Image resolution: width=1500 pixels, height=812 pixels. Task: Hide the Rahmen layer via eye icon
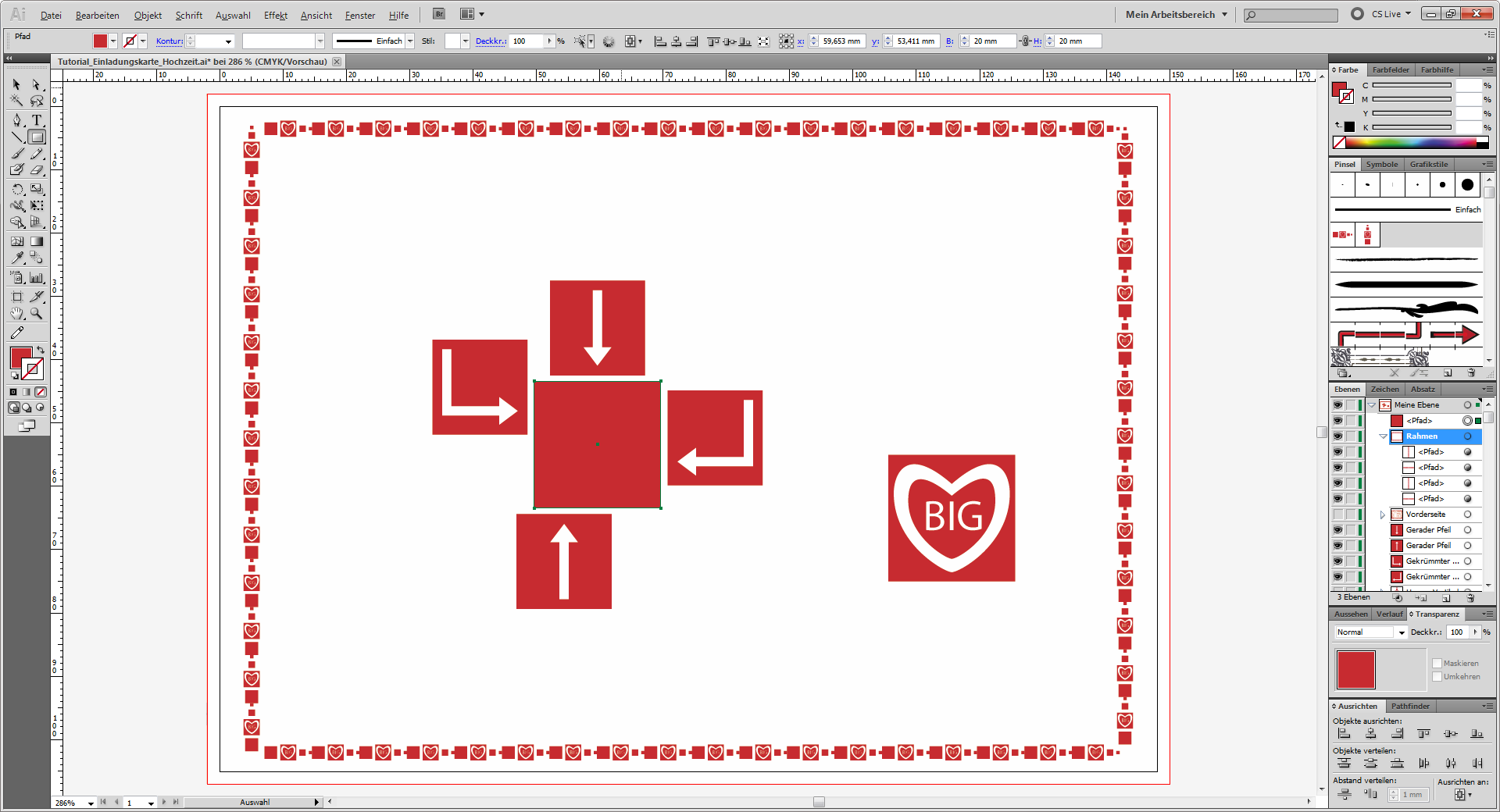click(1337, 436)
